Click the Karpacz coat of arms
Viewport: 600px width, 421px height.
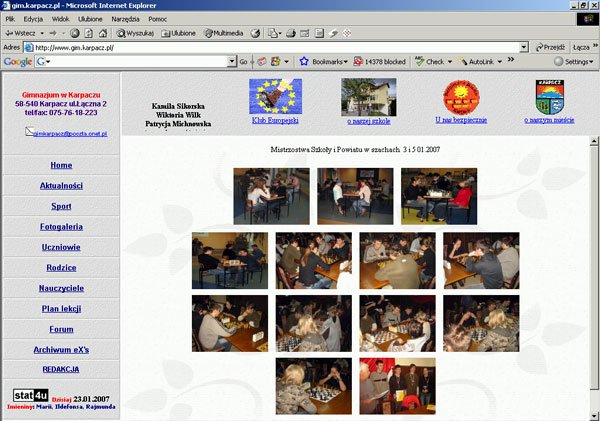pos(550,97)
